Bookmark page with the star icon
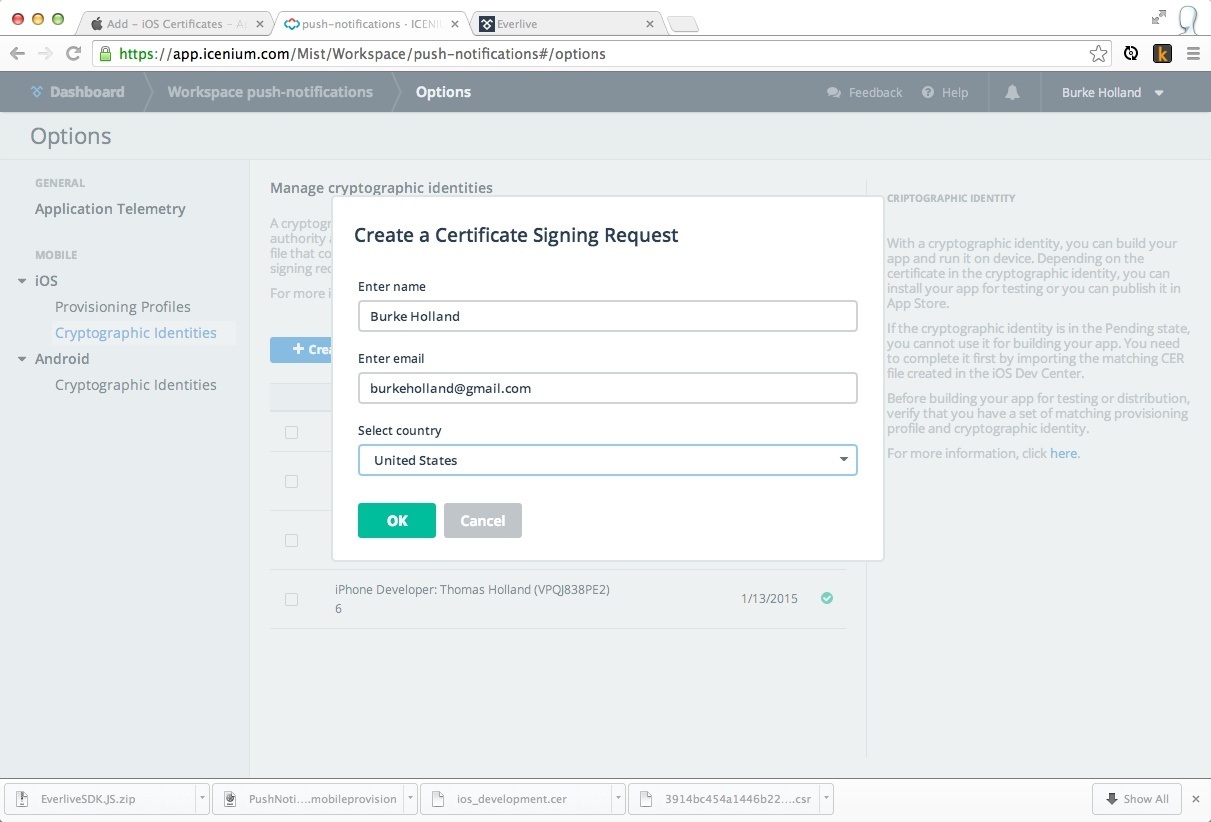Screen dimensions: 1211x822 [1098, 54]
